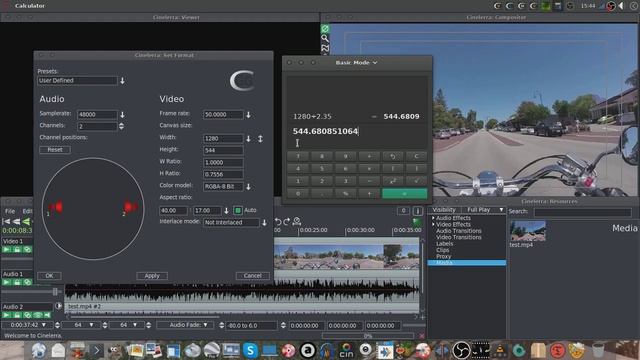Click test.mp4 thumbnail in Media
640x360 pixels.
[x=528, y=231]
